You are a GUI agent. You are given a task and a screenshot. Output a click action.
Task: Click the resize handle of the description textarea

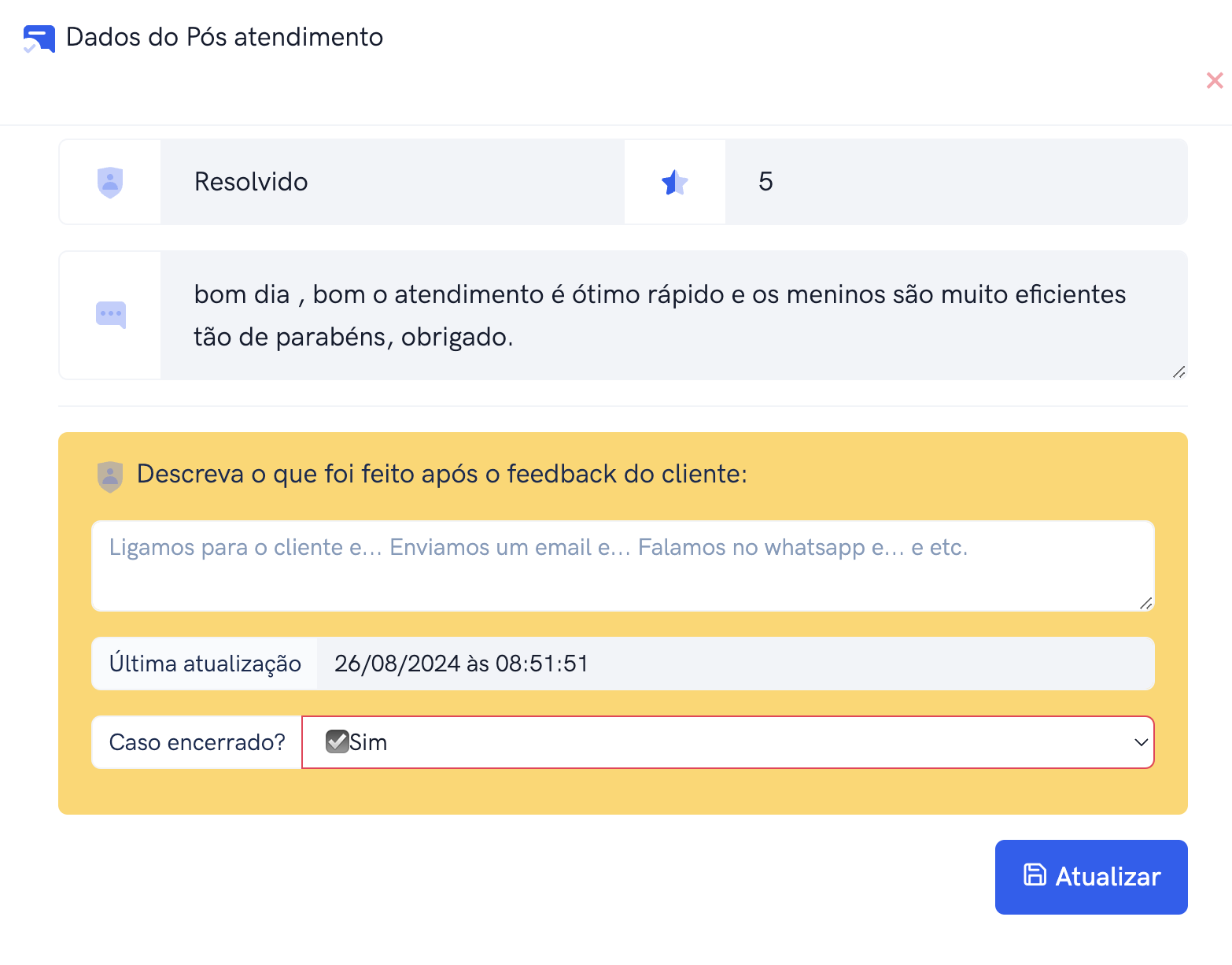1146,603
